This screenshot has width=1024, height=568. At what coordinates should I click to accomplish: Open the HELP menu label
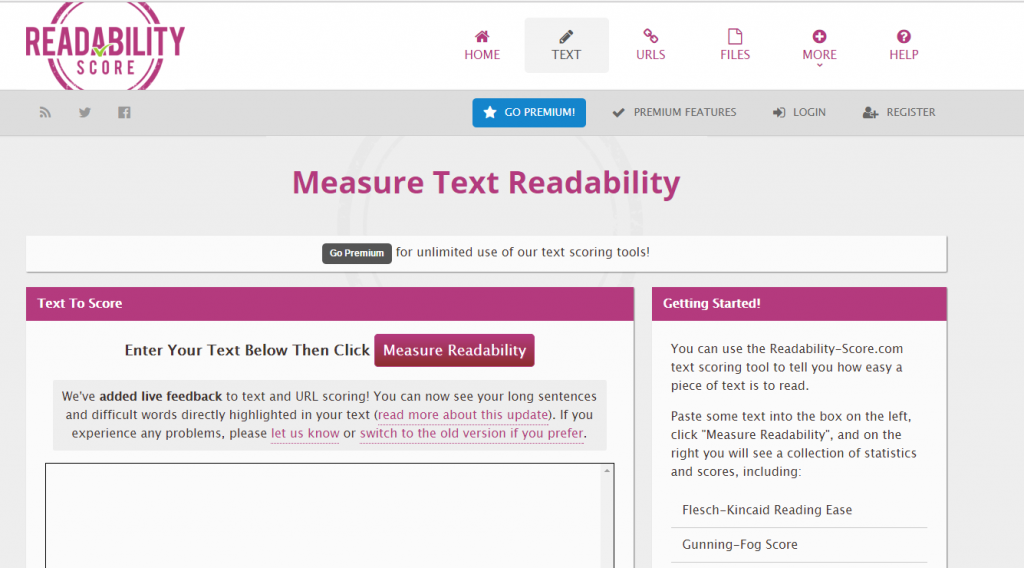point(903,55)
